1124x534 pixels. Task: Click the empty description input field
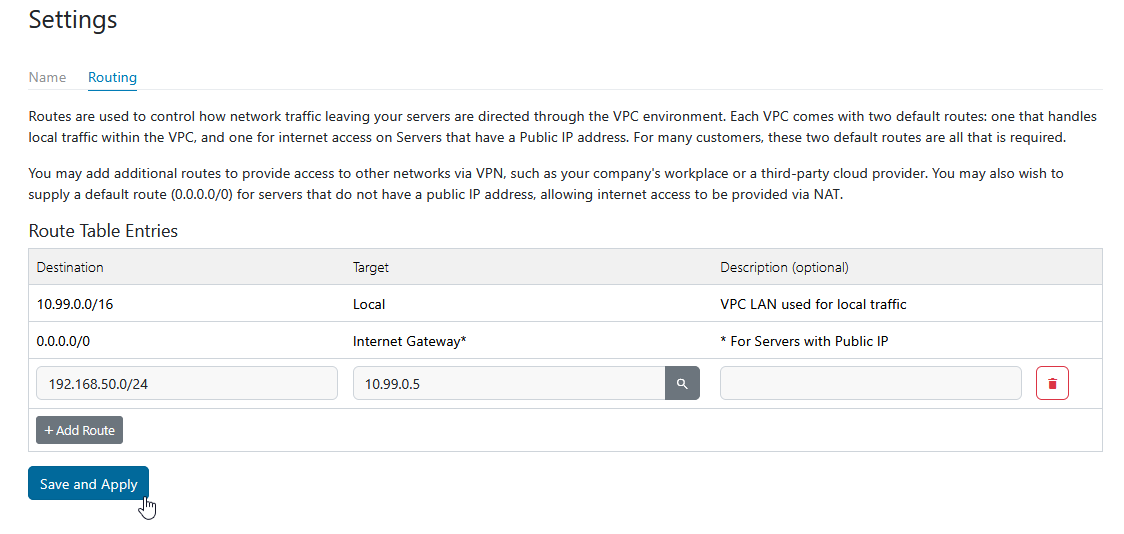[870, 383]
